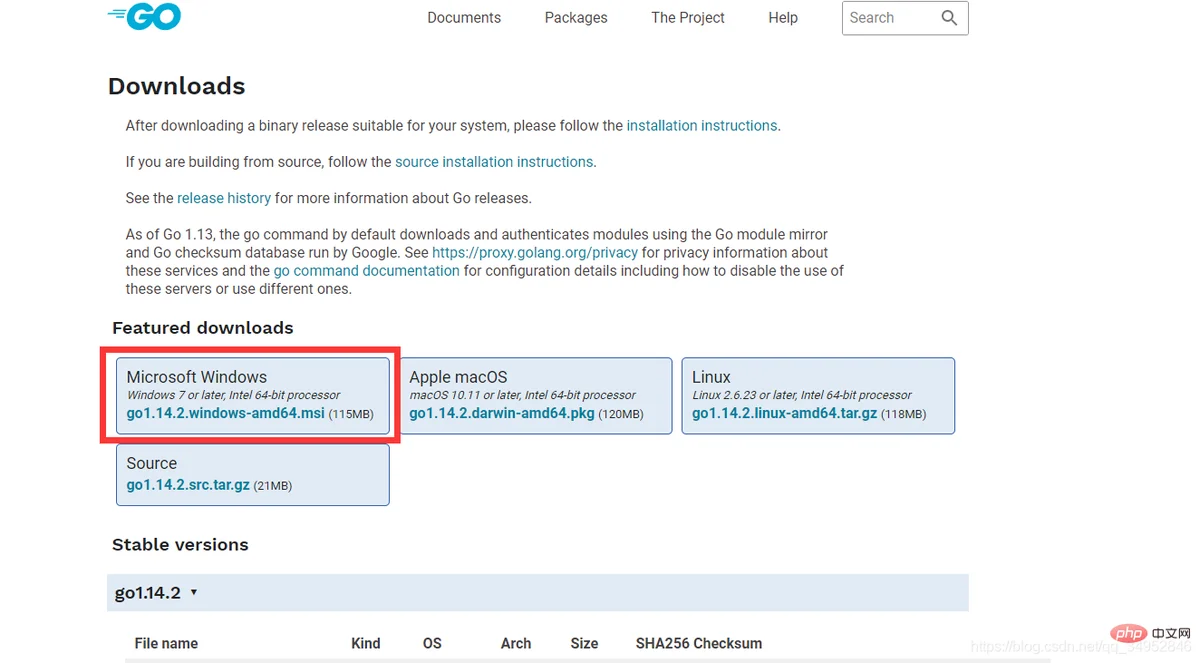Click the Go logo icon
The image size is (1200, 663).
[145, 16]
